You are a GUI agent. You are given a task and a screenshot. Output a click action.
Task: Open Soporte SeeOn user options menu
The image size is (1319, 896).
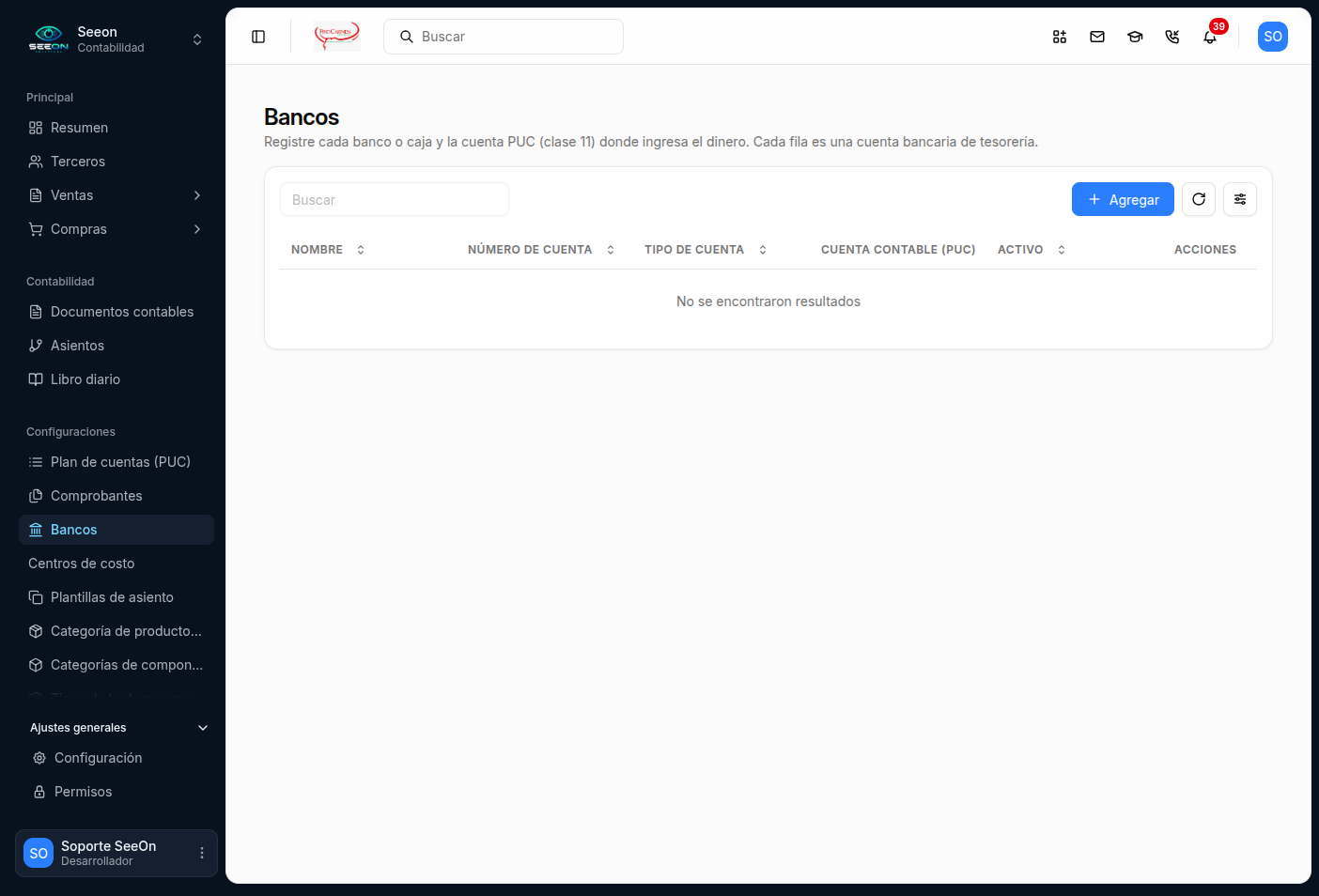pos(201,853)
